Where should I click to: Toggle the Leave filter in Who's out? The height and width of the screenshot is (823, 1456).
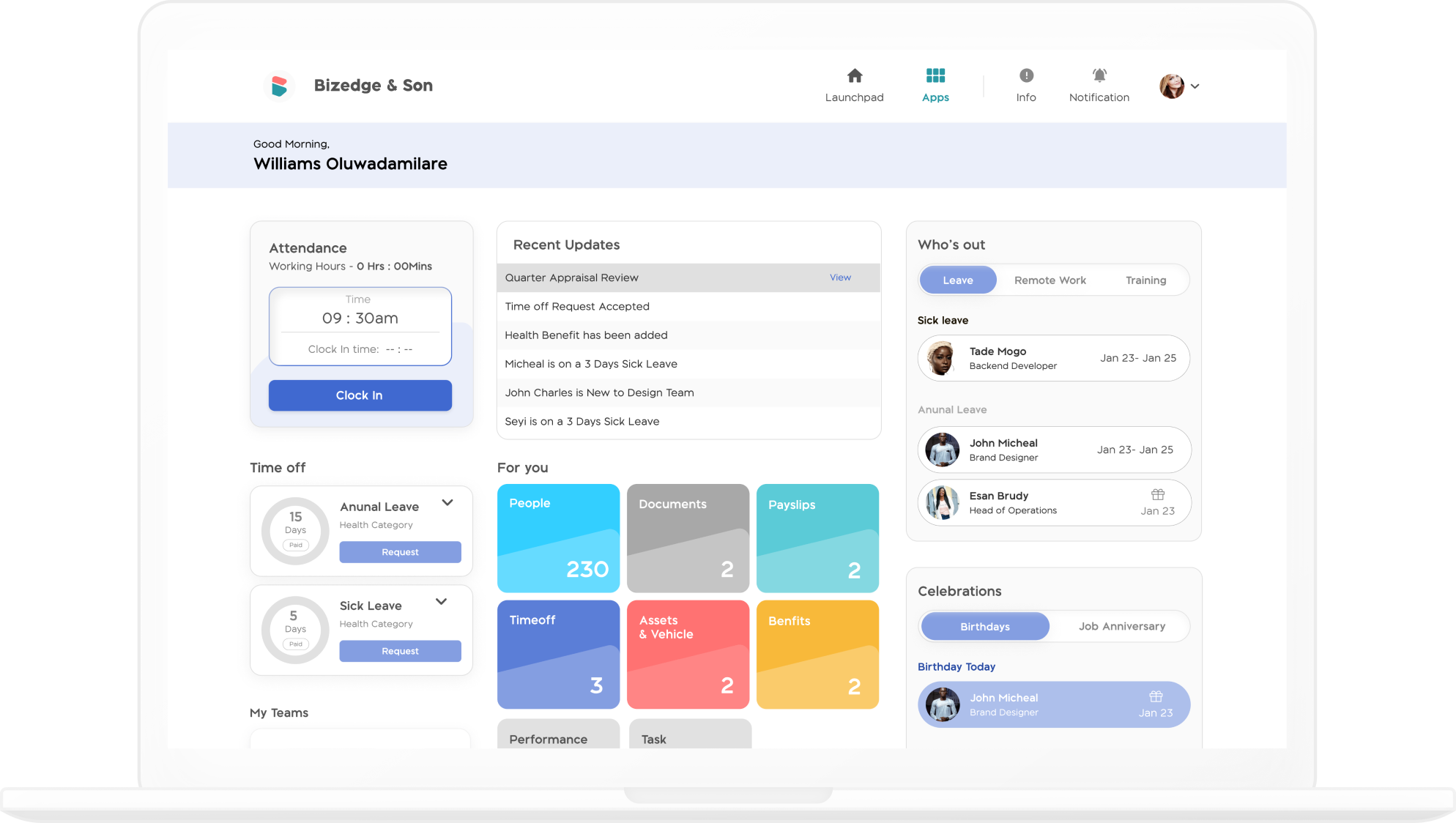(958, 280)
